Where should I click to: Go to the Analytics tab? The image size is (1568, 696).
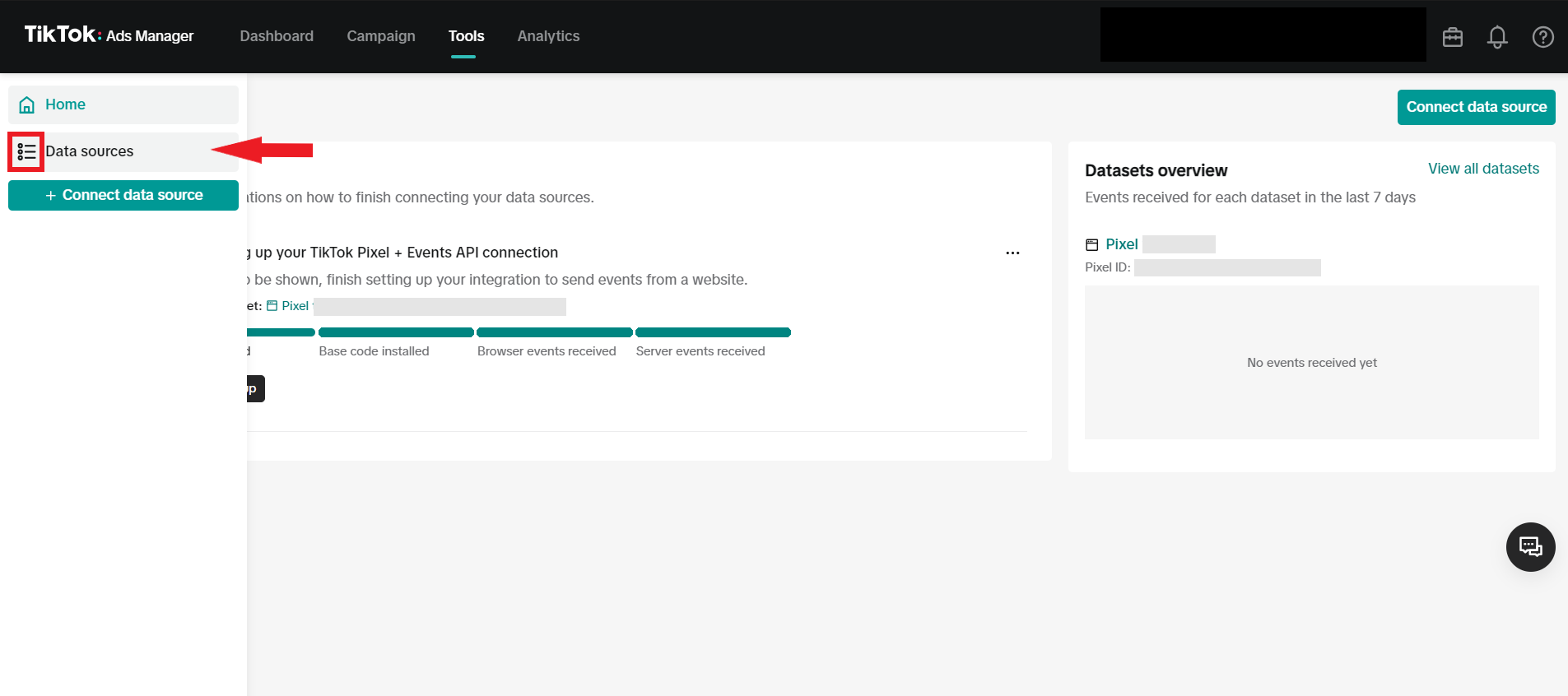point(548,36)
